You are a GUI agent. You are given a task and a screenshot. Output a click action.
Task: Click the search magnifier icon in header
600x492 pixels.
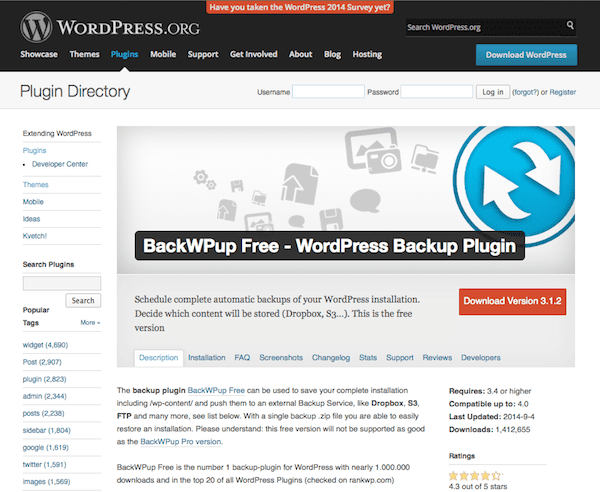(570, 25)
